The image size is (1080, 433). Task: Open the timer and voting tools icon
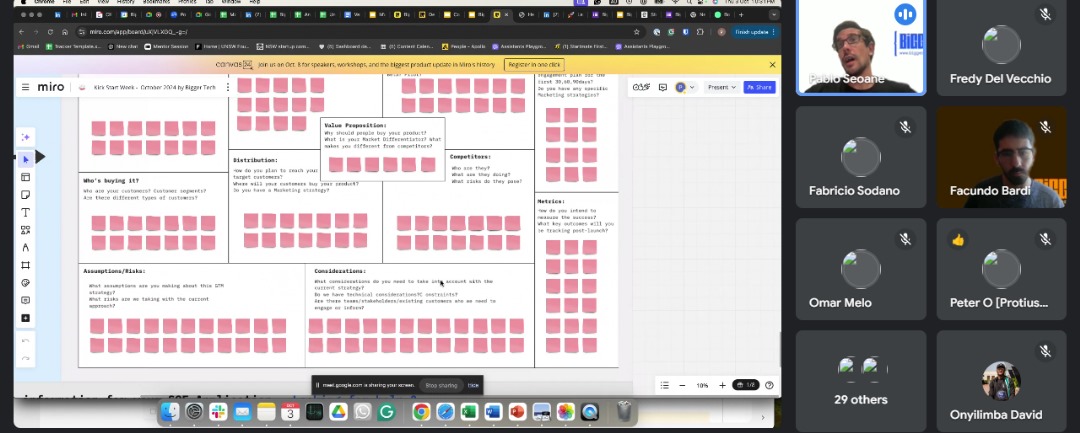click(x=641, y=87)
